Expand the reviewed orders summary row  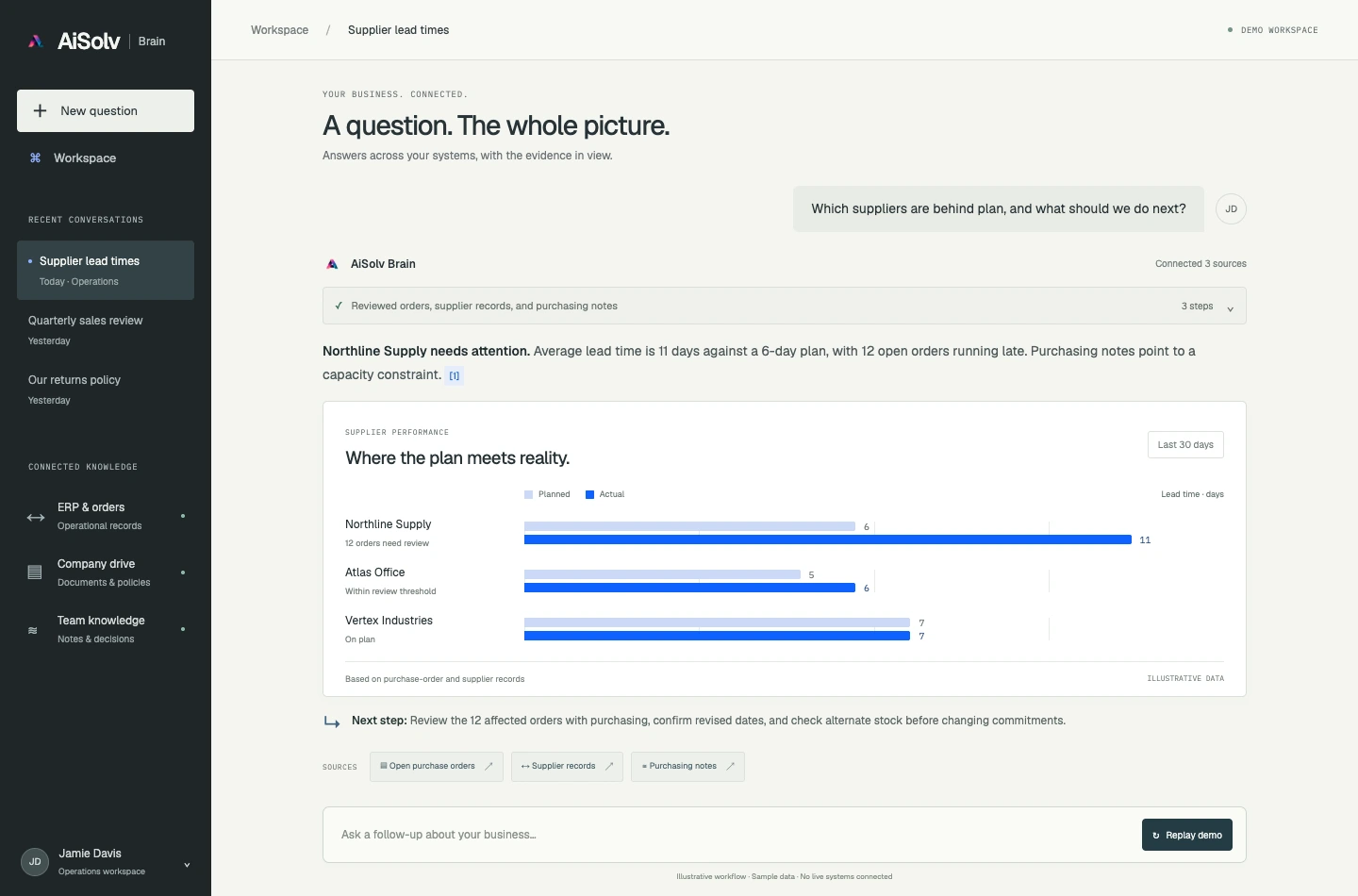point(785,306)
